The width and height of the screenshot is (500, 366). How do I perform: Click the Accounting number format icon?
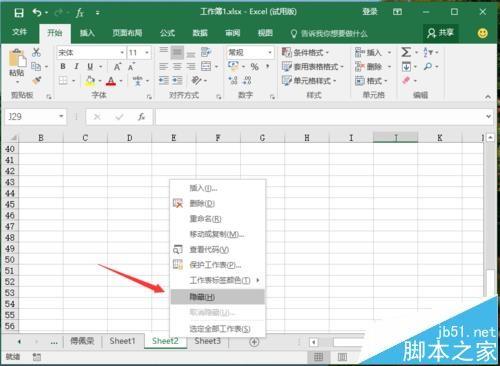(233, 66)
